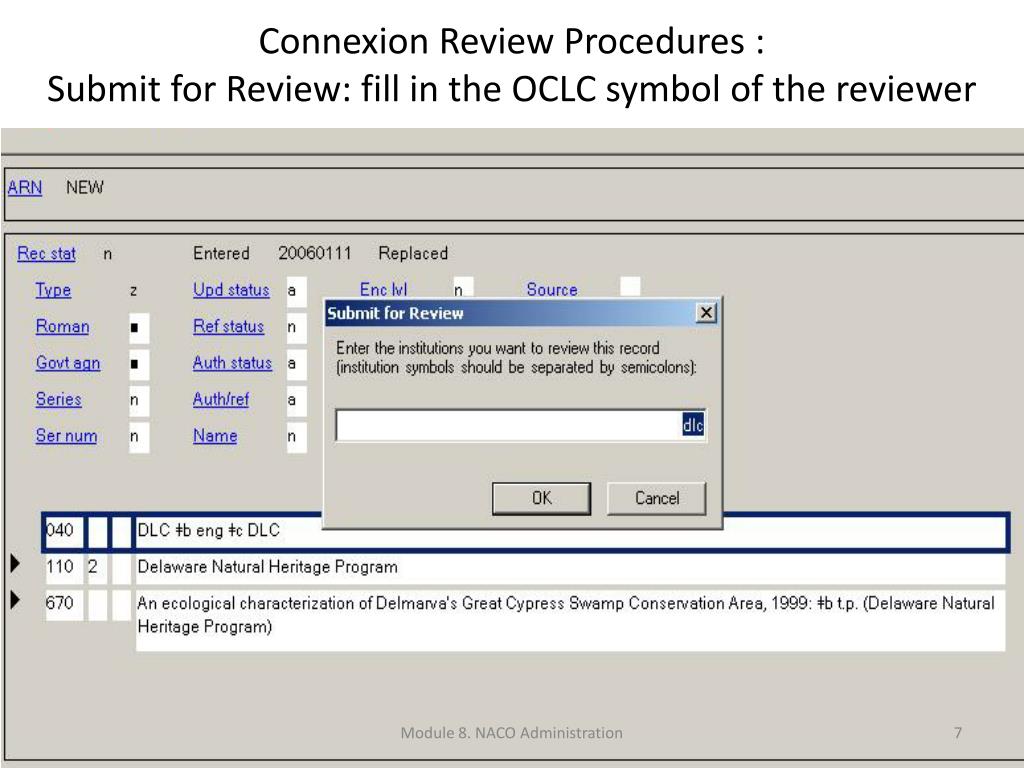Viewport: 1024px width, 768px height.
Task: Expand arrow beside field 670
Action: (15, 600)
